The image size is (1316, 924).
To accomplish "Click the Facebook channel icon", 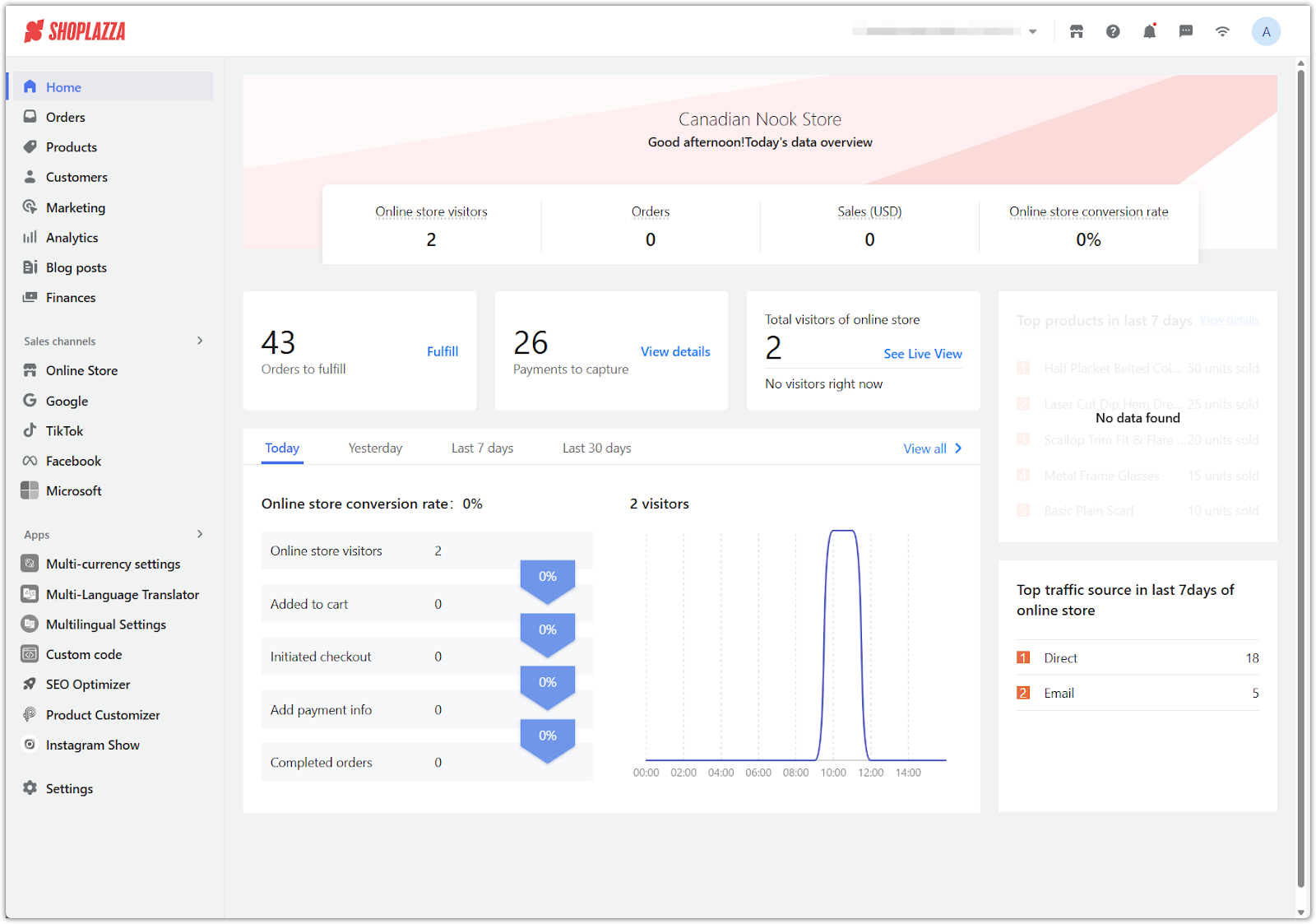I will 30,461.
